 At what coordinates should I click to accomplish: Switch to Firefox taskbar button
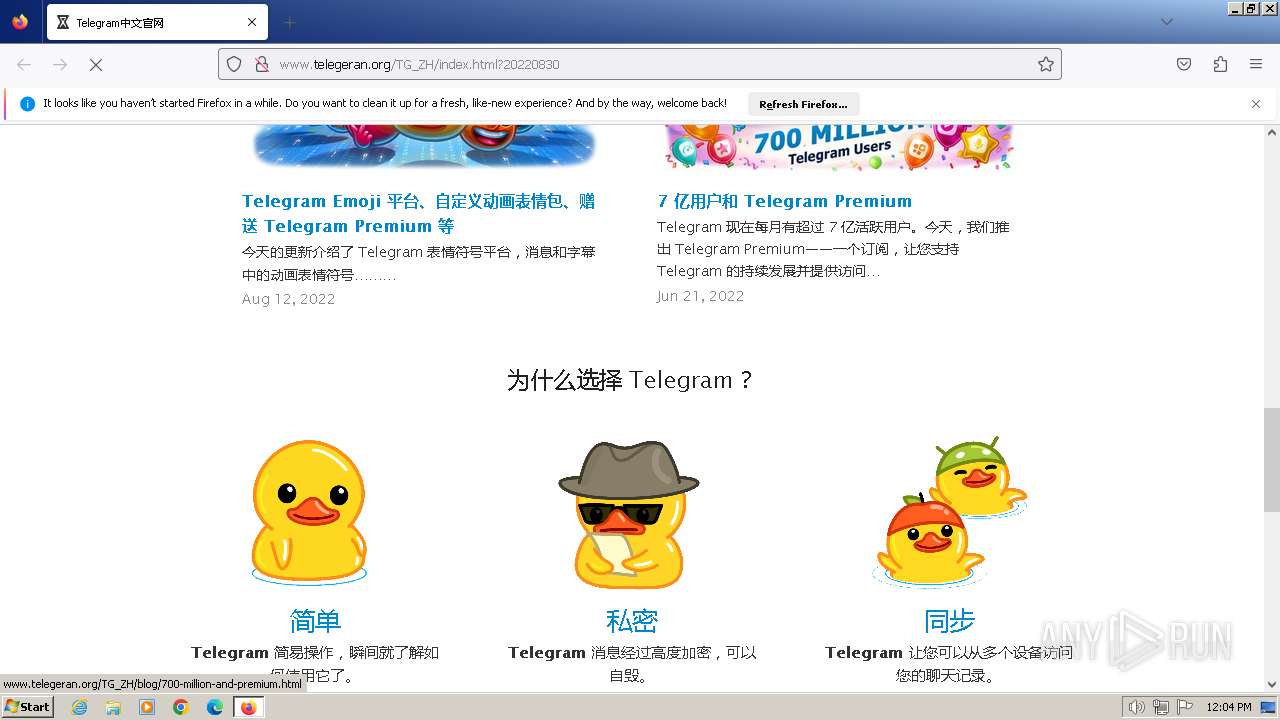248,707
